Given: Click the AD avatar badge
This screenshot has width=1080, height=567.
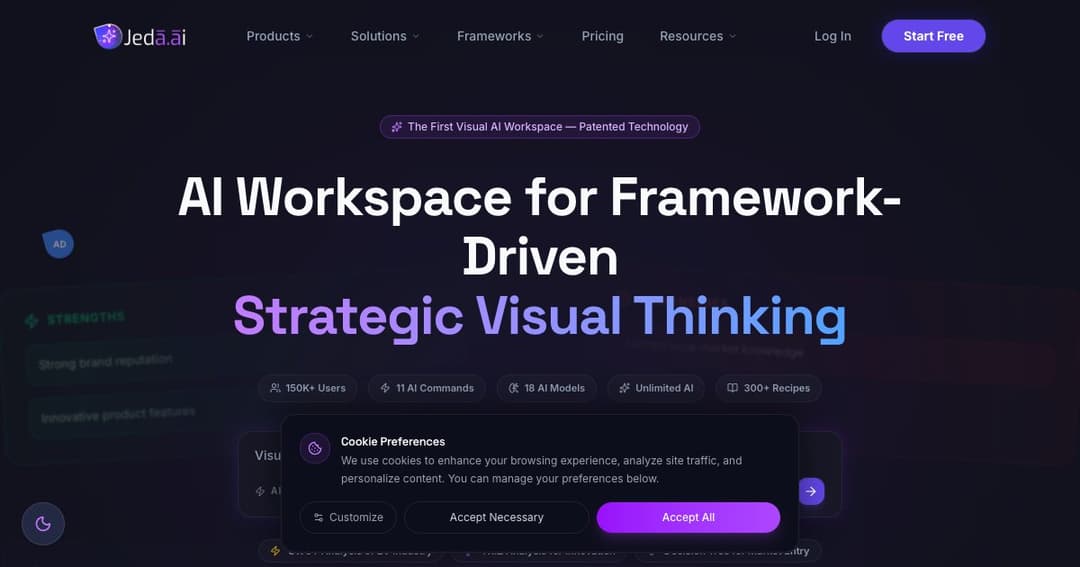Looking at the screenshot, I should (59, 244).
